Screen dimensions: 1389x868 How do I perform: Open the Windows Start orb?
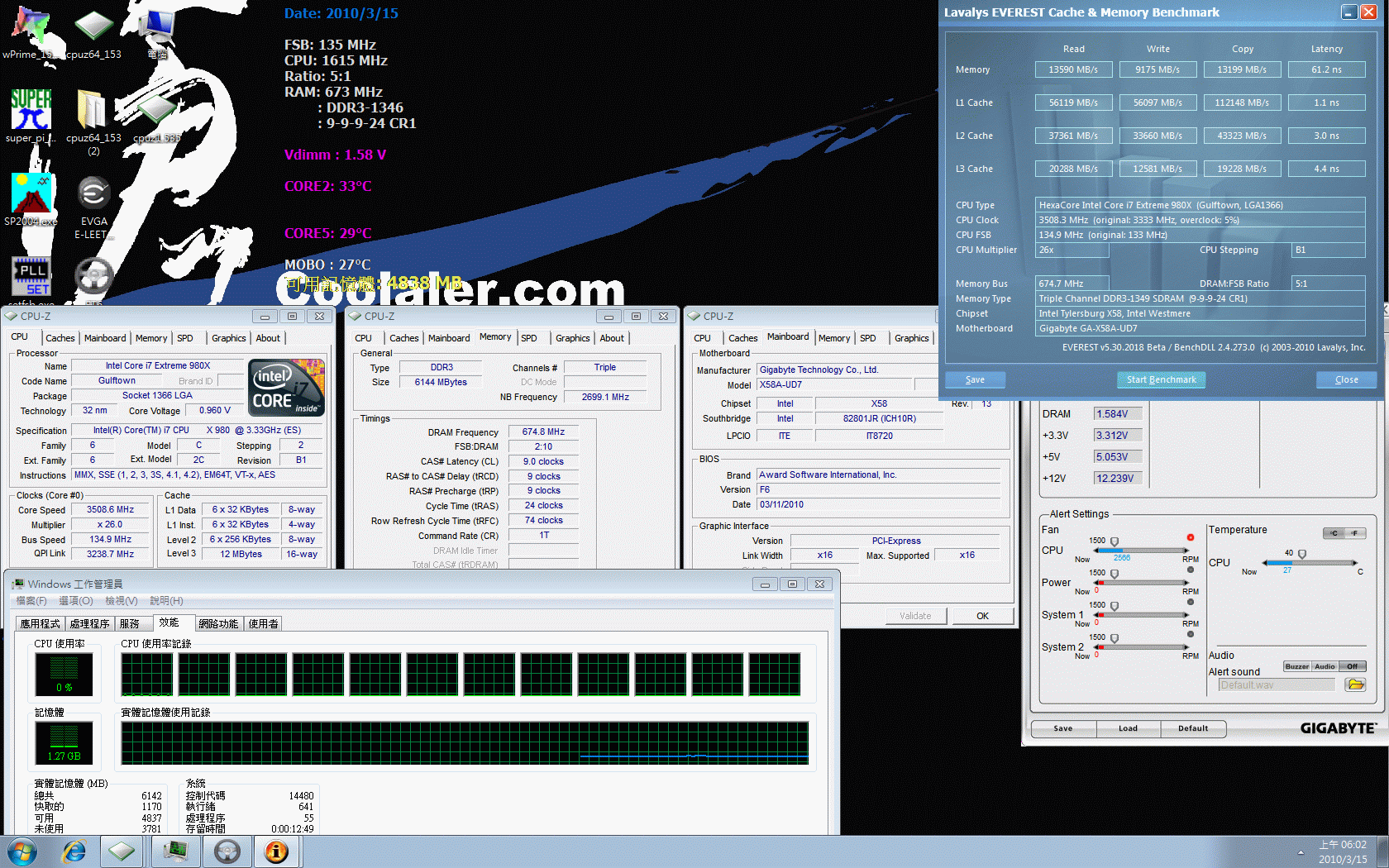[22, 851]
